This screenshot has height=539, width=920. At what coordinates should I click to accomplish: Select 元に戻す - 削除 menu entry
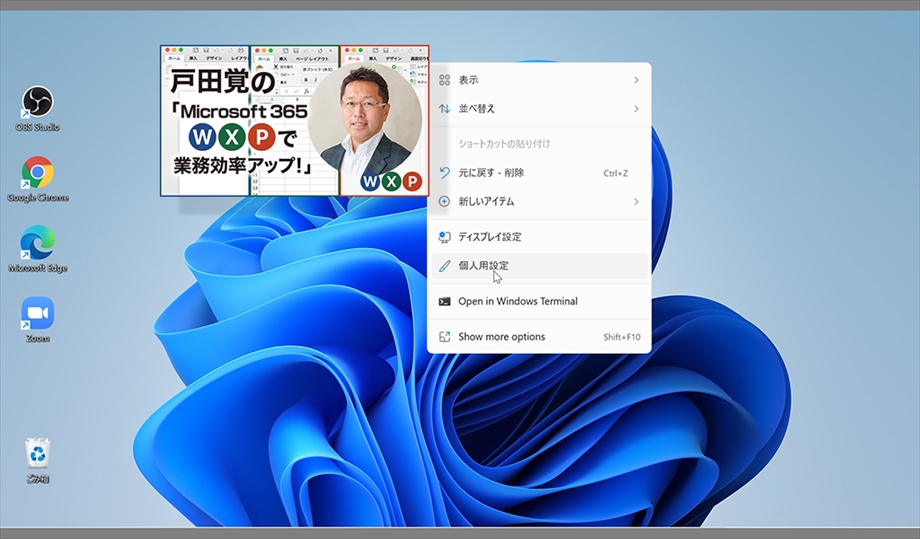point(539,173)
